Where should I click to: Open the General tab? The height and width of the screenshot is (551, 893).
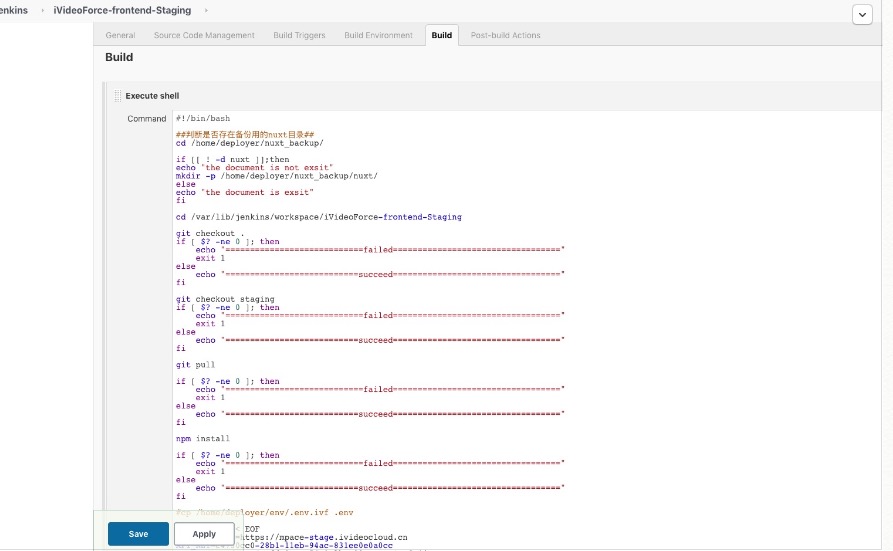120,35
